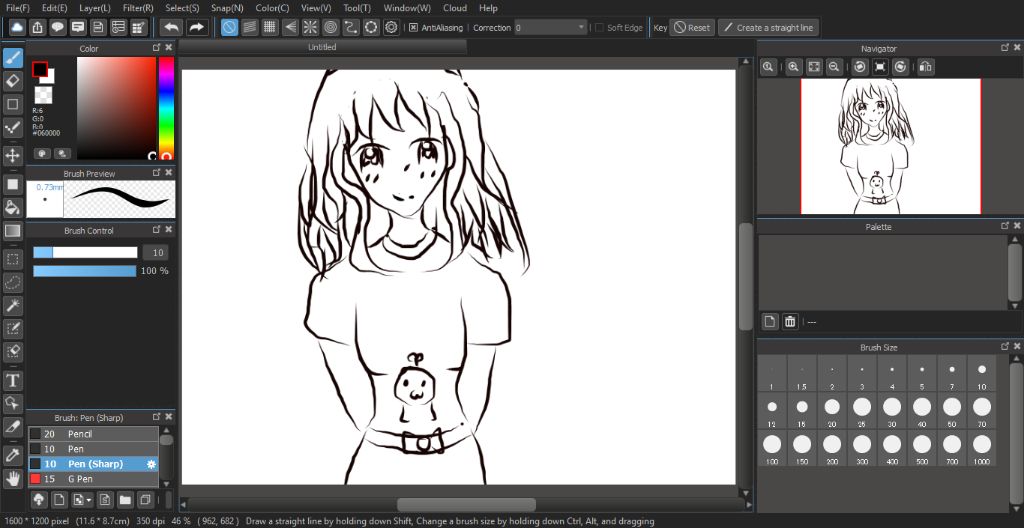Click the cloud download brush icon
The width and height of the screenshot is (1024, 528).
(39, 500)
